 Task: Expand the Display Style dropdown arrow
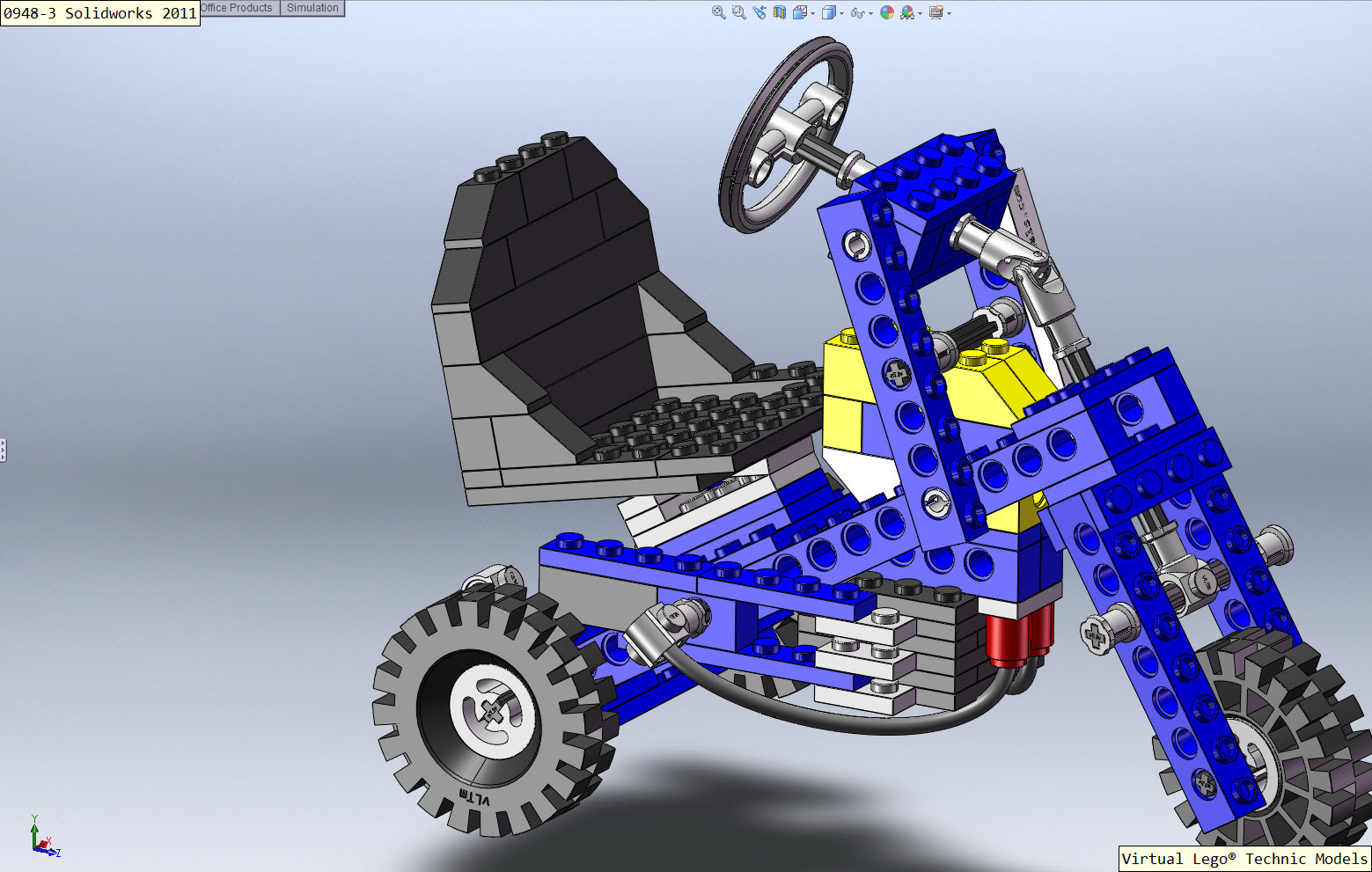(841, 13)
